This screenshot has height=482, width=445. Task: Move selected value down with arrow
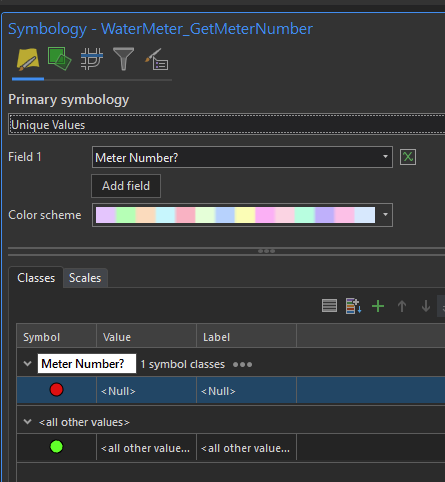click(x=426, y=306)
